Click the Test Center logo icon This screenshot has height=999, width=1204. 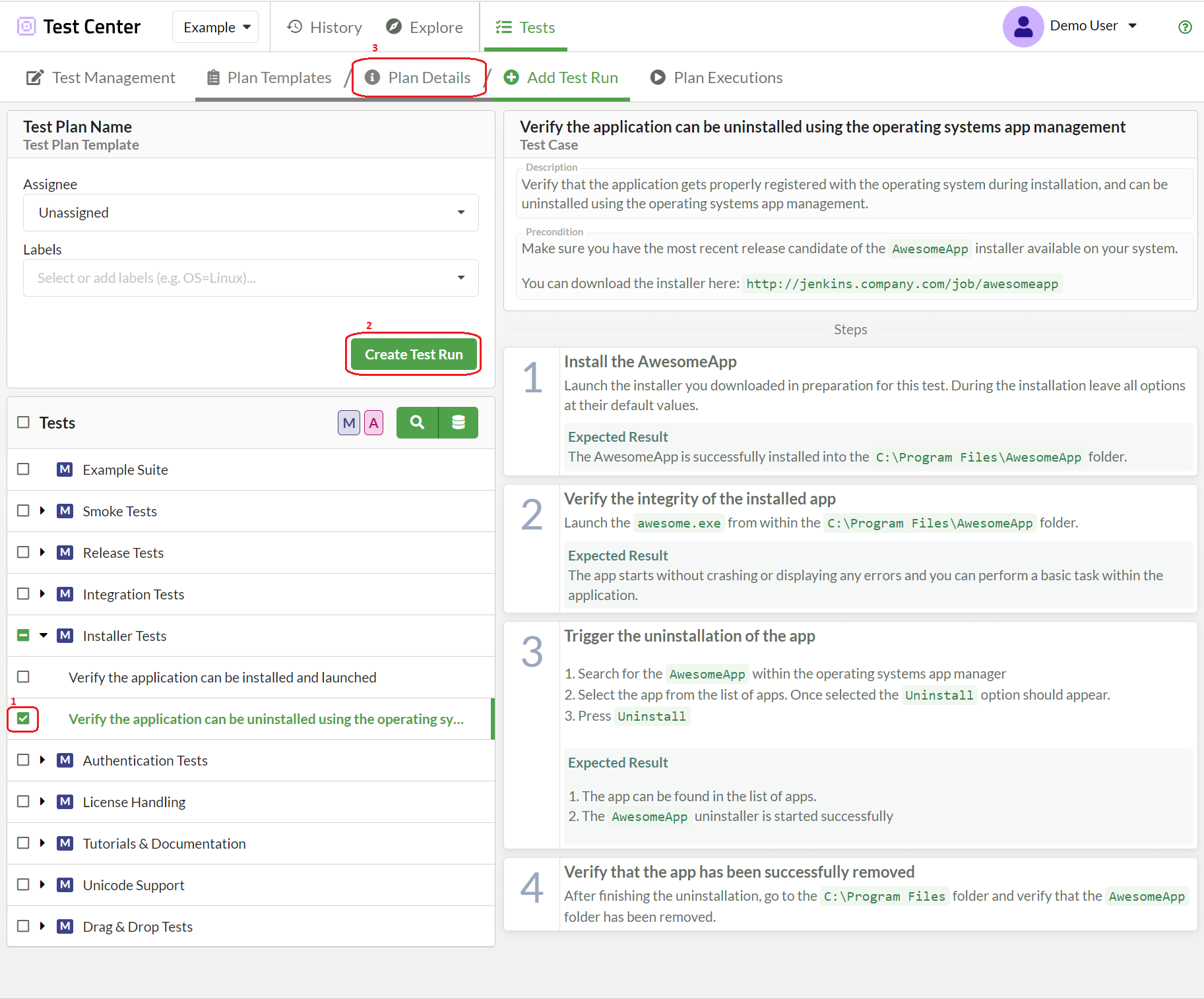[x=26, y=27]
